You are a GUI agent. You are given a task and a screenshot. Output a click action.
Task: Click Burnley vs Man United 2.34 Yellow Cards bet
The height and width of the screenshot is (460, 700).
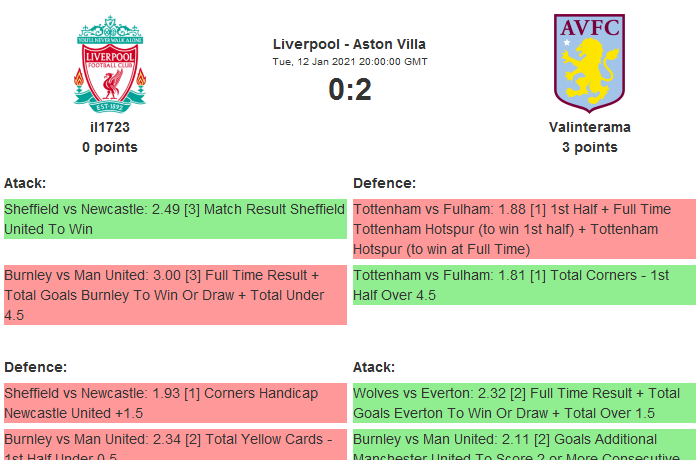[175, 446]
